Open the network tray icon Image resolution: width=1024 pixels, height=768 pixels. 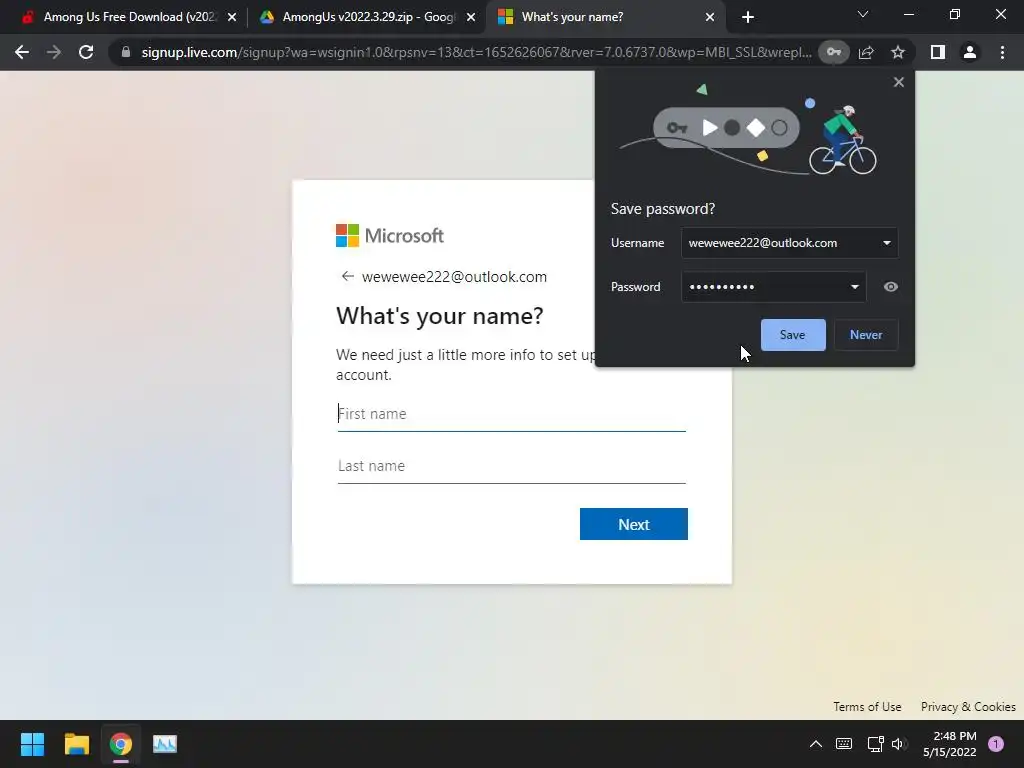tap(875, 744)
